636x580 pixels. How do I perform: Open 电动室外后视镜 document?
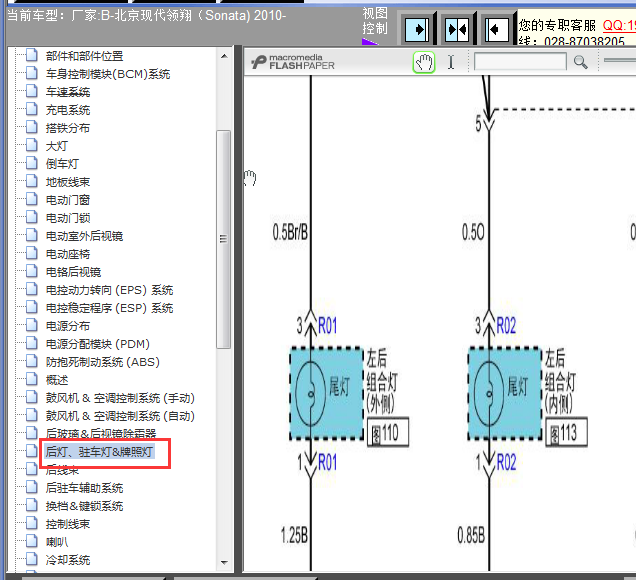tap(84, 236)
